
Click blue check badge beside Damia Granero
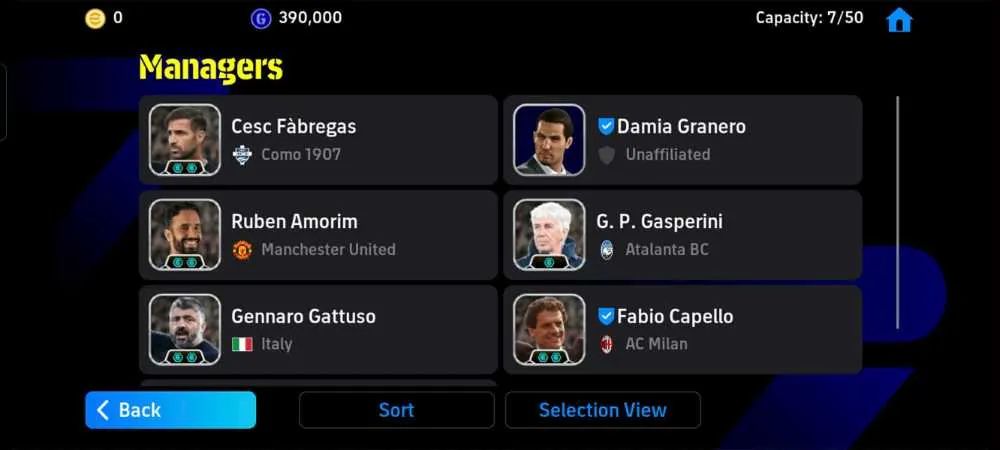605,126
